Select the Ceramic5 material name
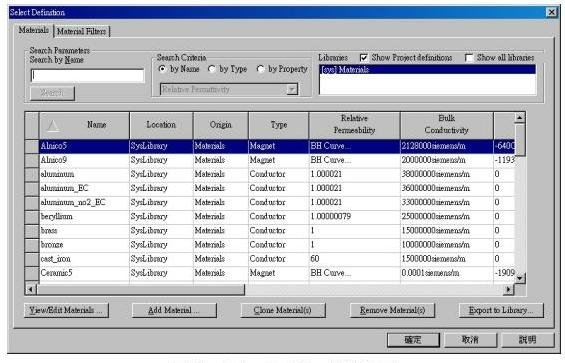The width and height of the screenshot is (565, 363). point(56,273)
